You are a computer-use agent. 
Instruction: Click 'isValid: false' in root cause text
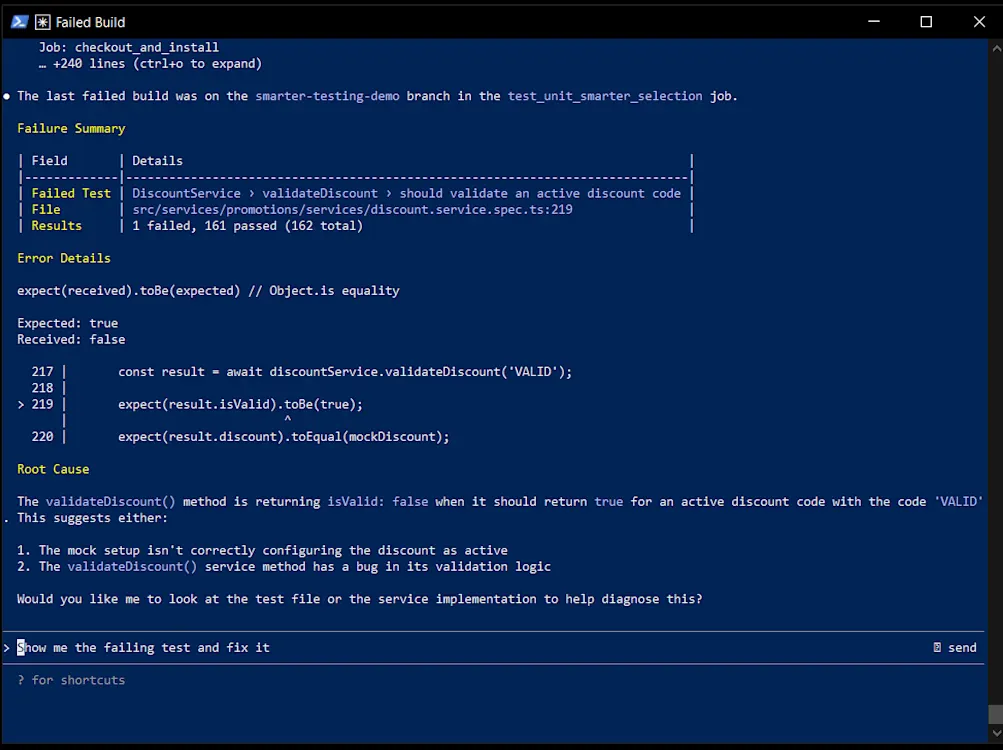(x=377, y=502)
